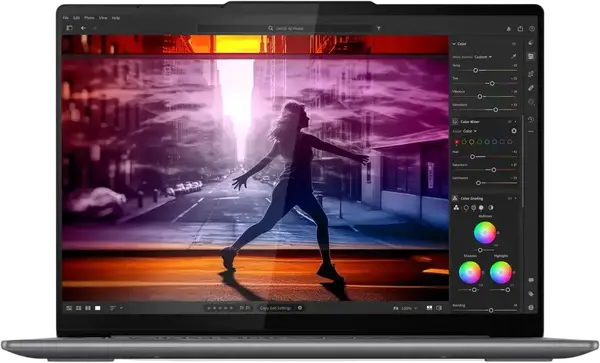Select the blue color channel
Viewport: 600px width, 363px height.
(495, 142)
